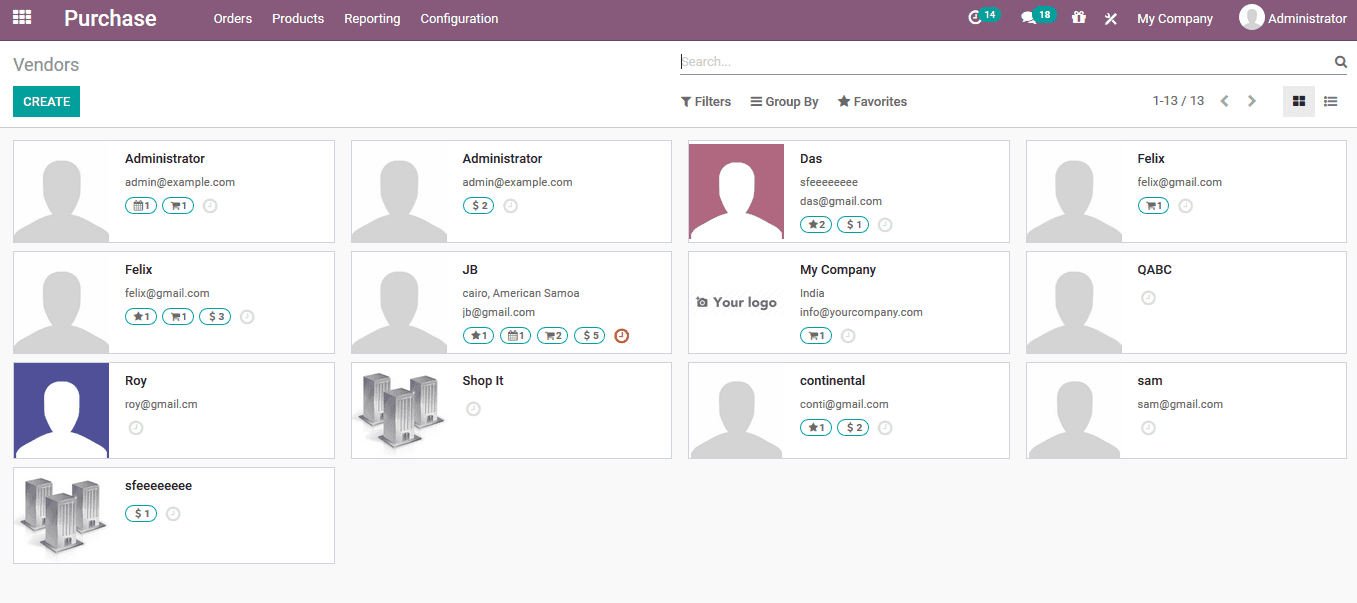Open the Orders menu
1357x603 pixels.
232,18
